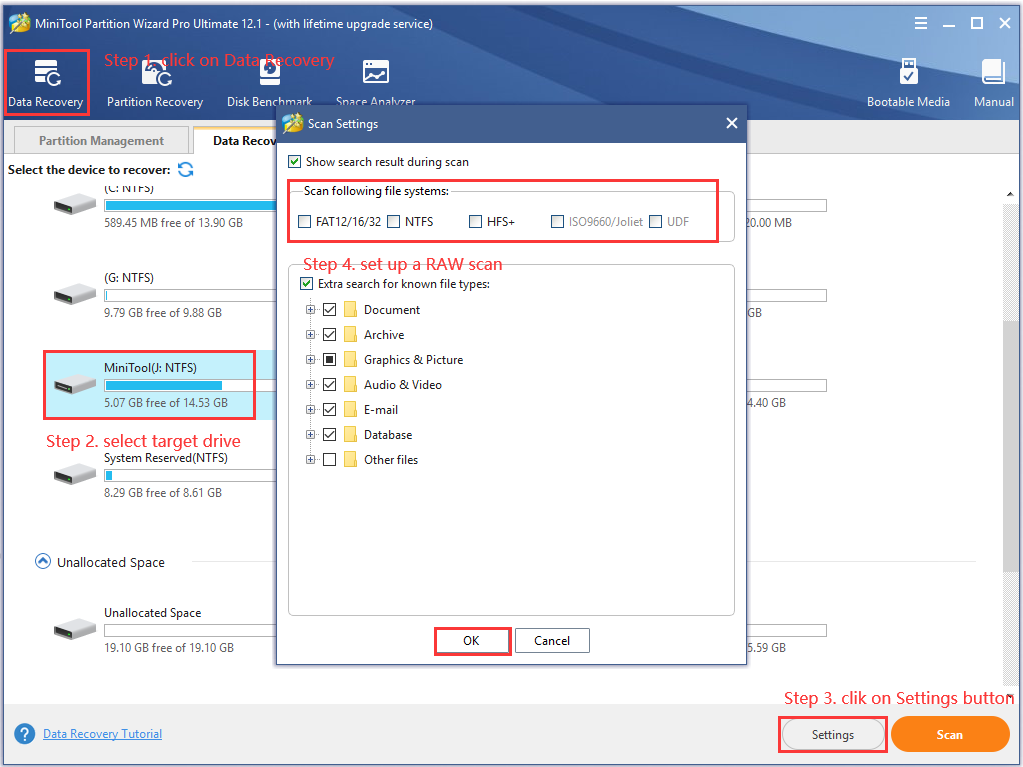Toggle the Graphics & Picture checkbox
Viewport: 1023px width, 767px height.
pyautogui.click(x=329, y=359)
